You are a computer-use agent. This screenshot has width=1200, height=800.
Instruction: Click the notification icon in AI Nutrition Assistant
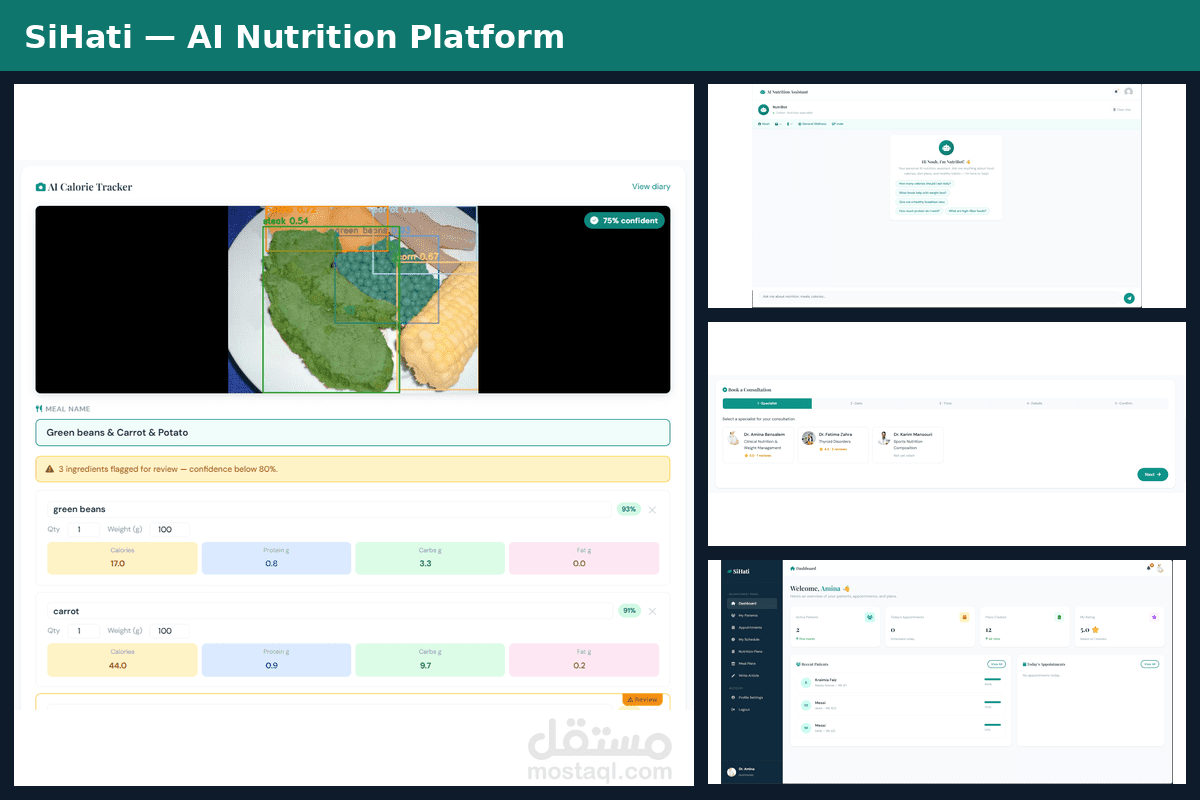pos(1117,92)
